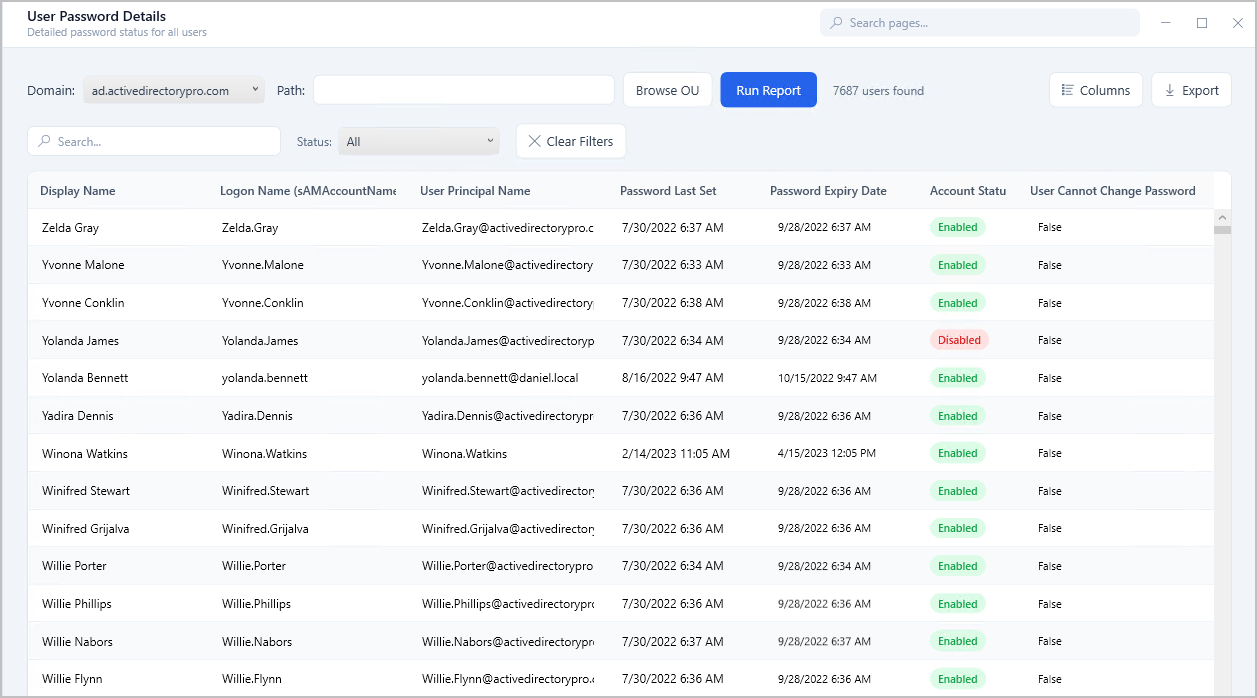Click False value in Zelda Gray row
1257x698 pixels.
[x=1049, y=228]
